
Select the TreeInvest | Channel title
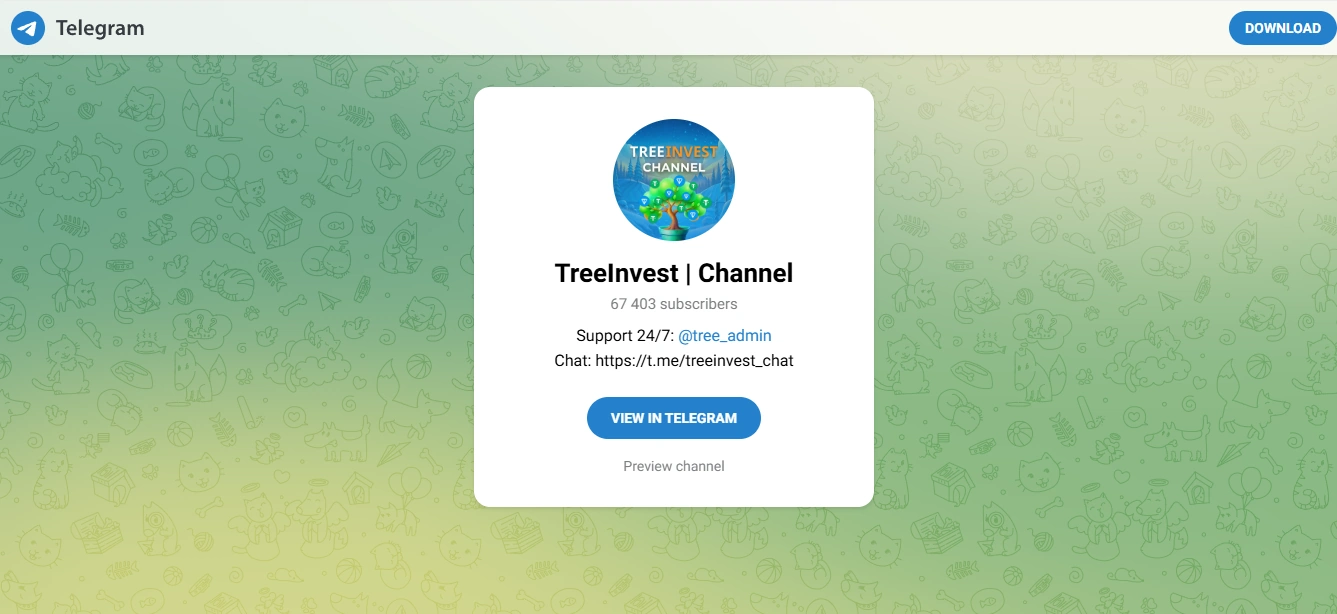pyautogui.click(x=674, y=273)
